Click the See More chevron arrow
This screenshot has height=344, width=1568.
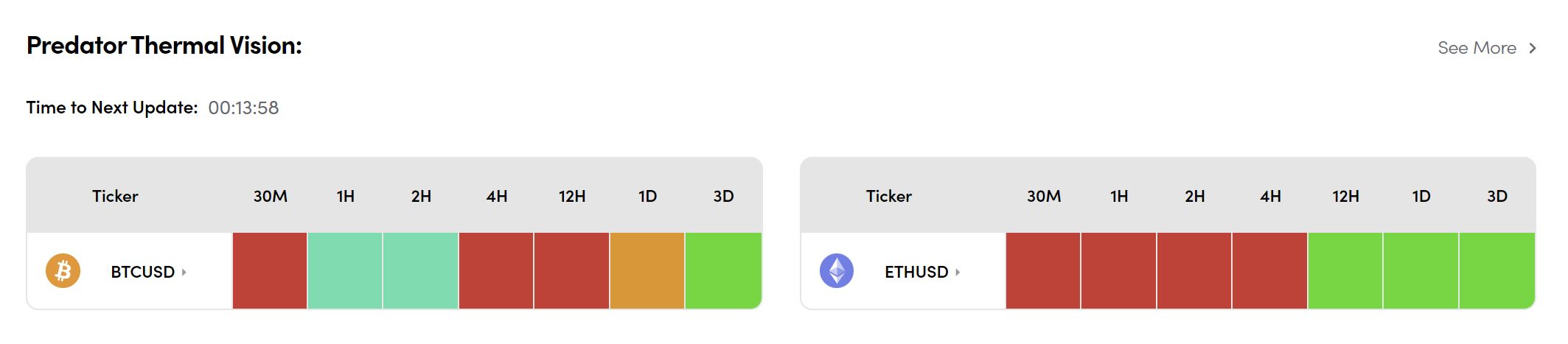pos(1532,48)
